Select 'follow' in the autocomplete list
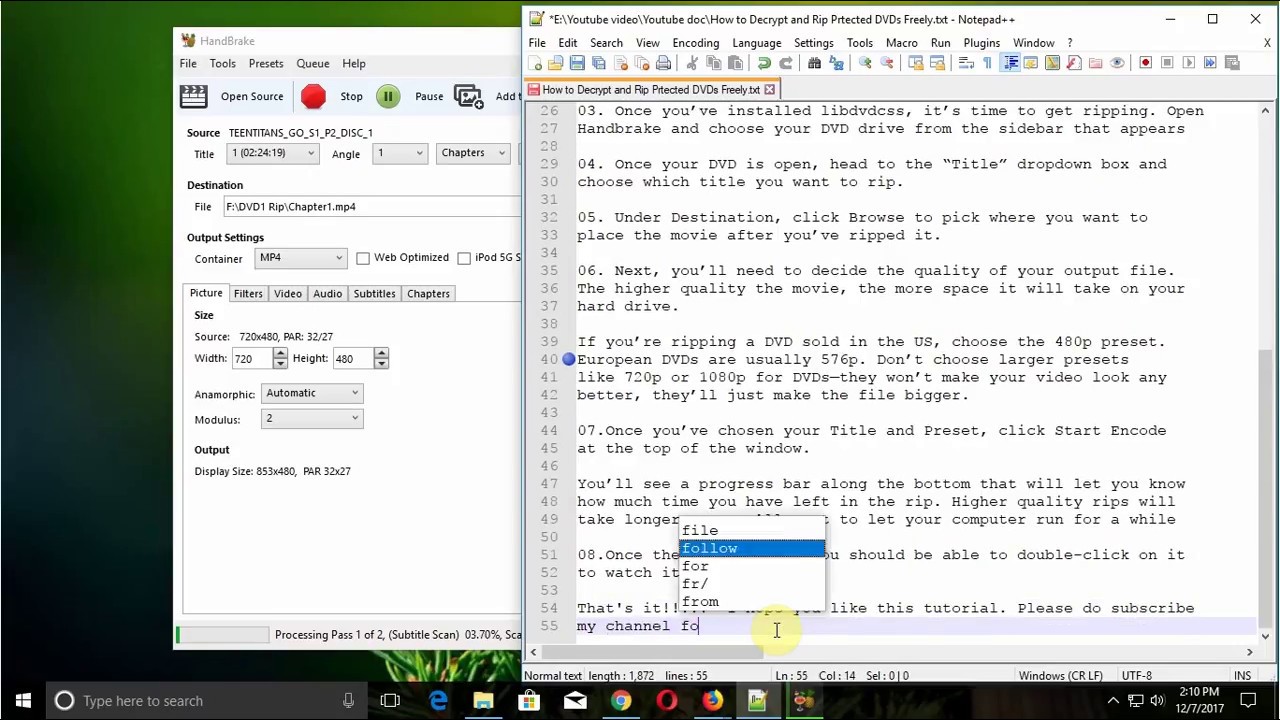Screen dimensions: 1280x720 (x=751, y=548)
